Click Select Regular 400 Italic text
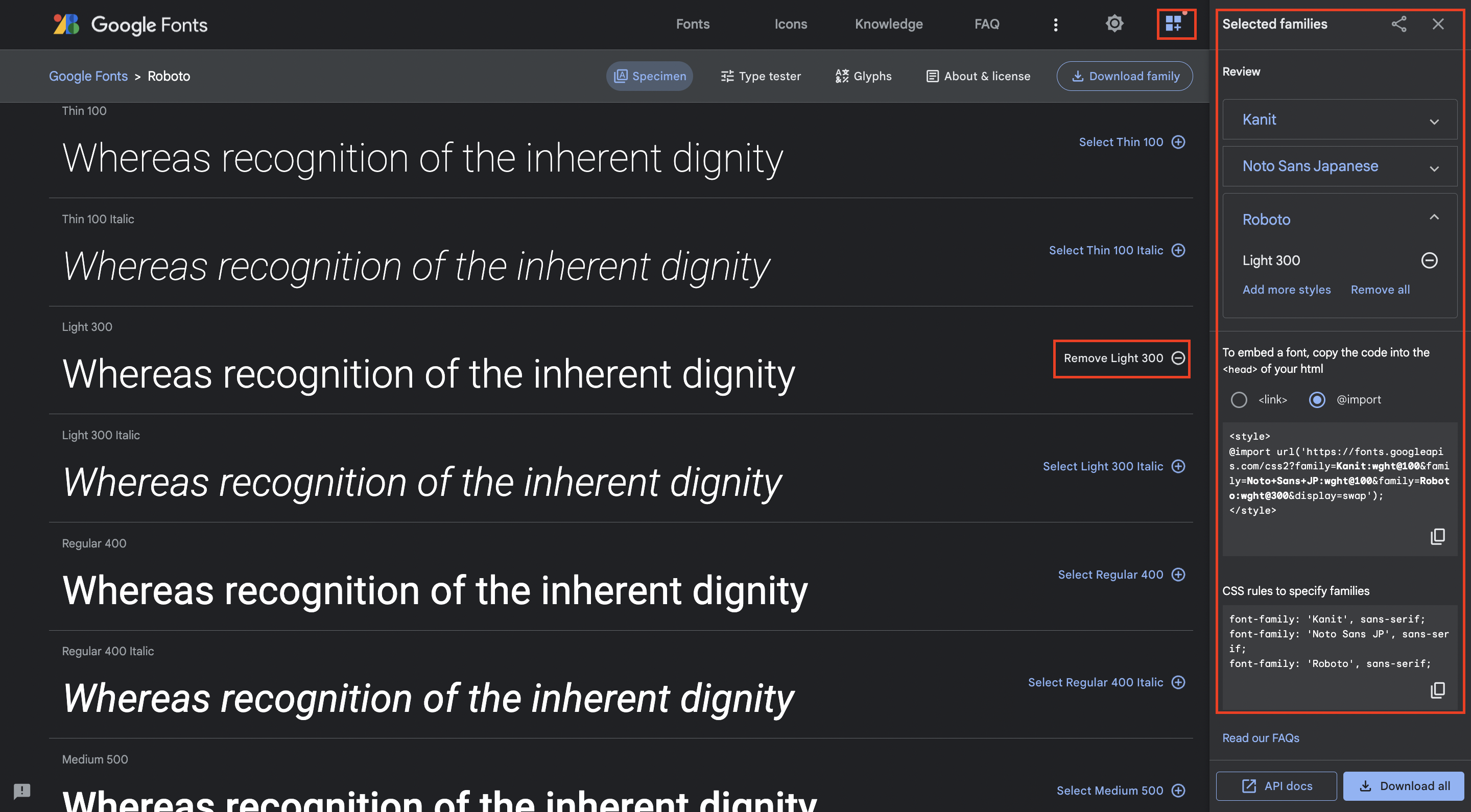This screenshot has height=812, width=1471. (x=1095, y=682)
